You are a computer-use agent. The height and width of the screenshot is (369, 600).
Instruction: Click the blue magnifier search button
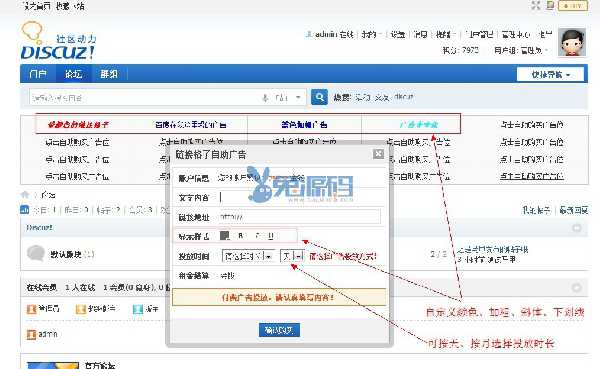point(319,97)
